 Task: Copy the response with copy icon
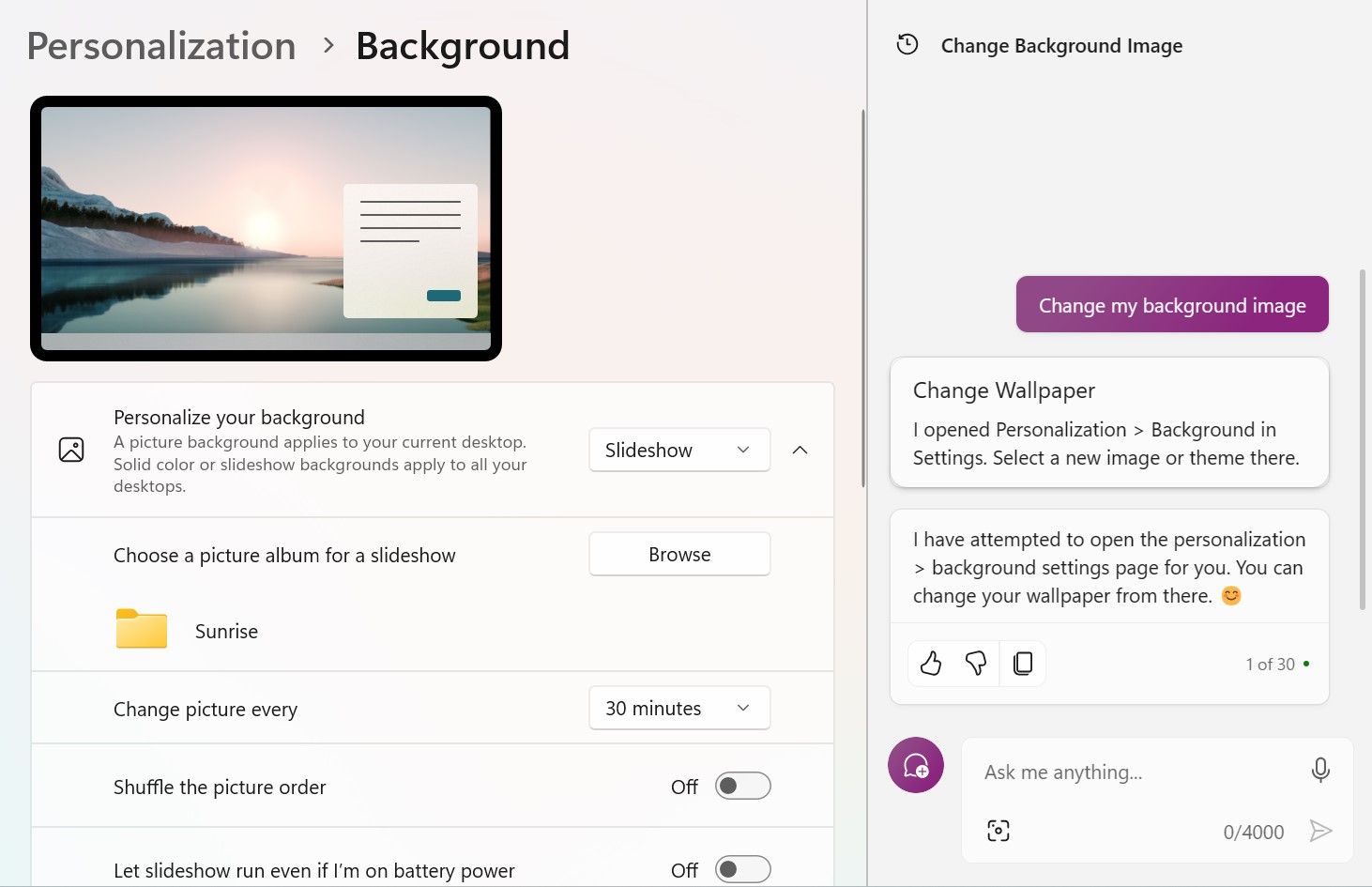click(x=1023, y=664)
